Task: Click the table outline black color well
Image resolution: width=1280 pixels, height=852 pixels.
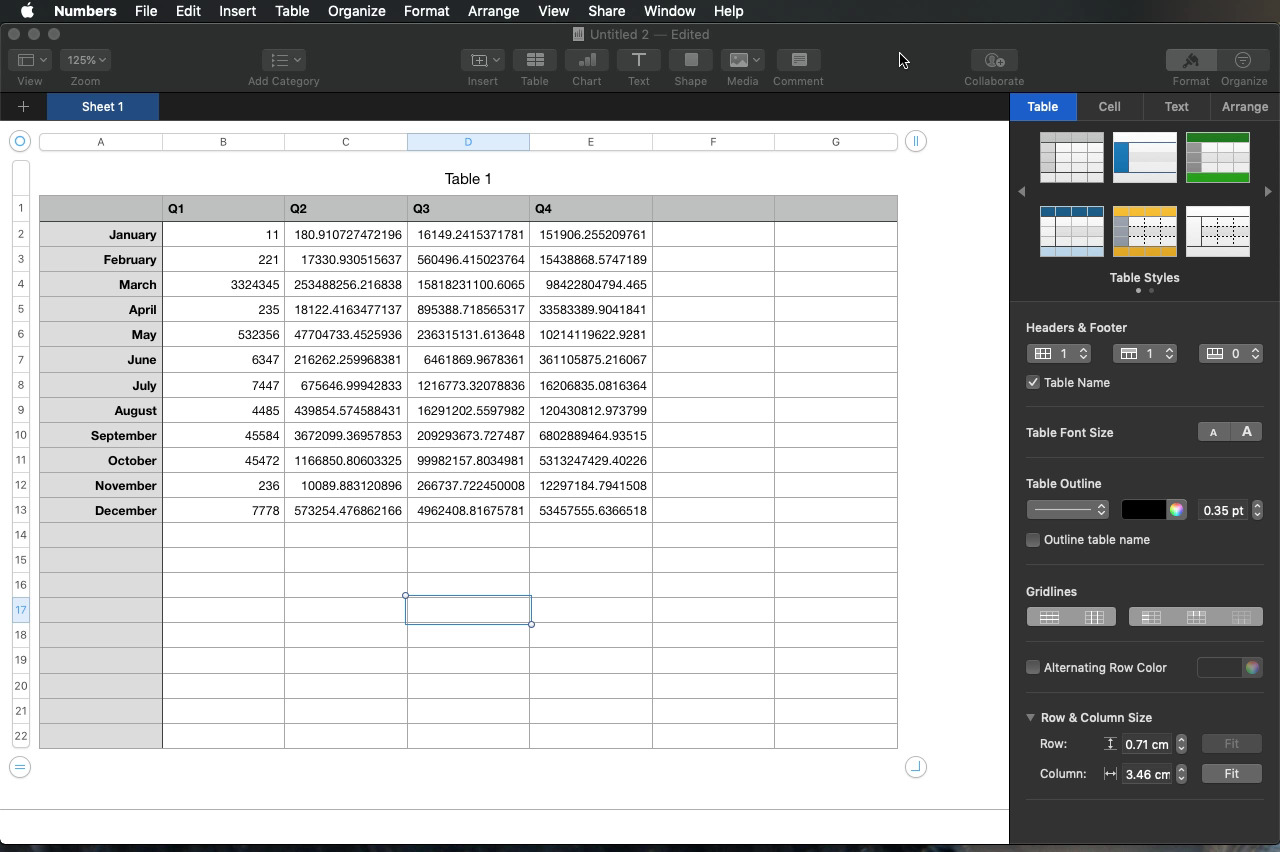Action: (1143, 510)
